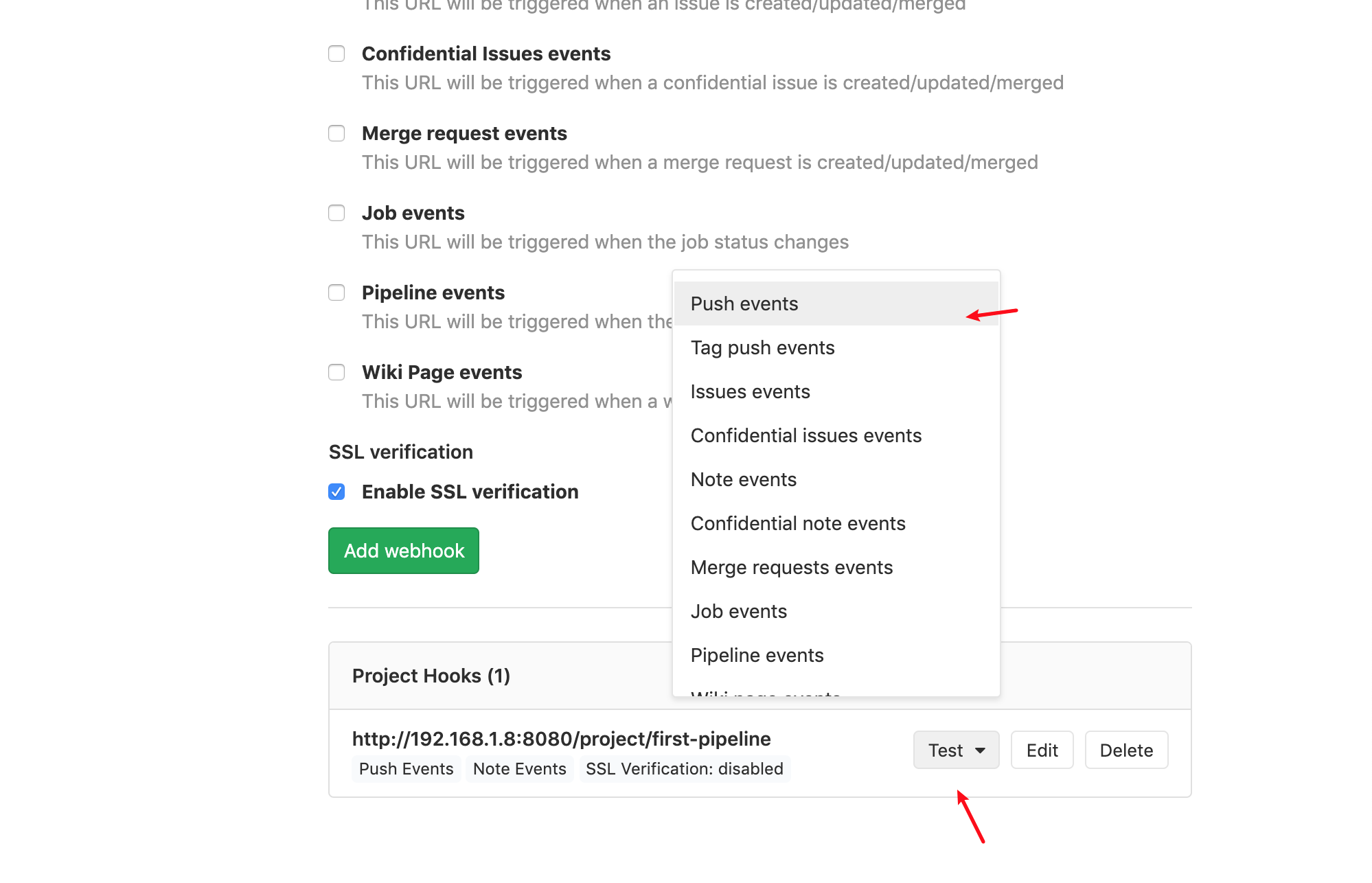Uncheck Enable SSL verification

(x=336, y=492)
